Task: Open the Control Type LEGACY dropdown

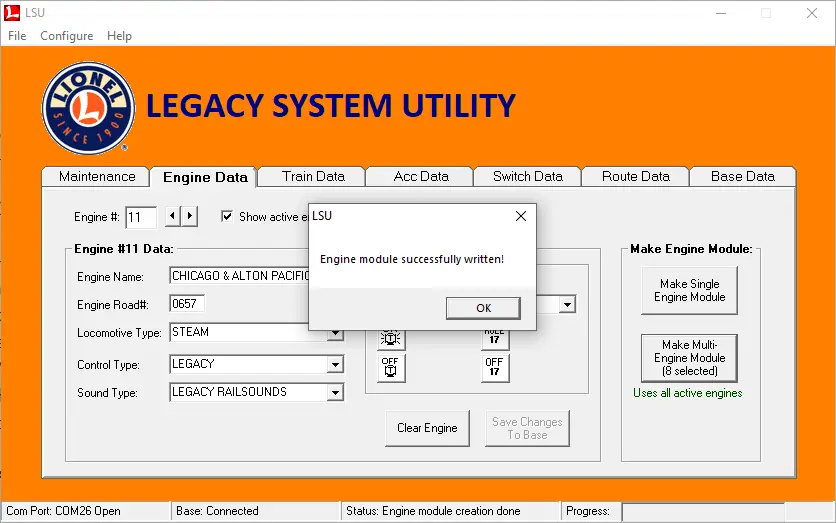Action: click(335, 365)
